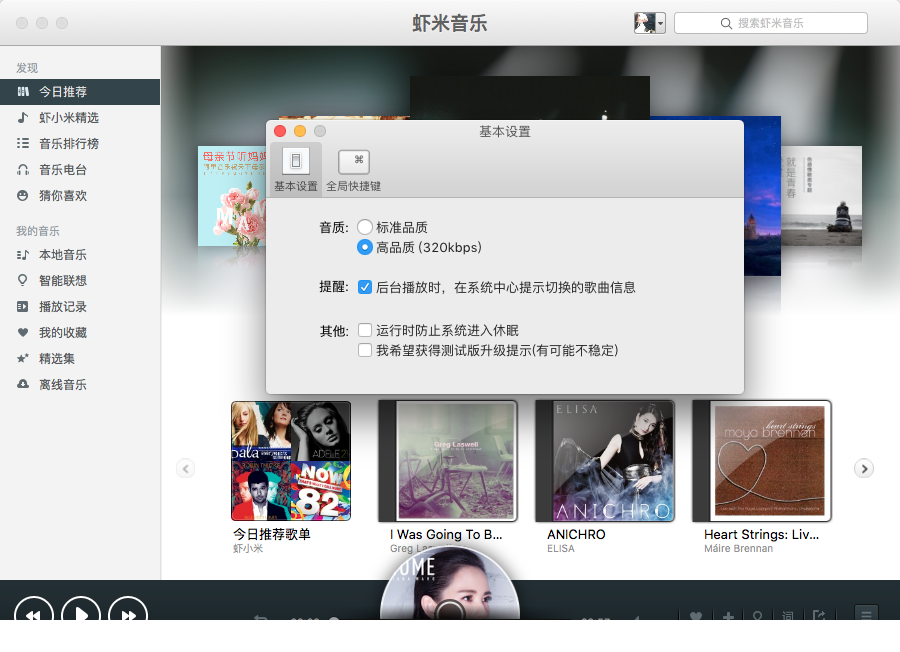Enable 测试版升级提示 beta updates checkbox

tap(364, 350)
